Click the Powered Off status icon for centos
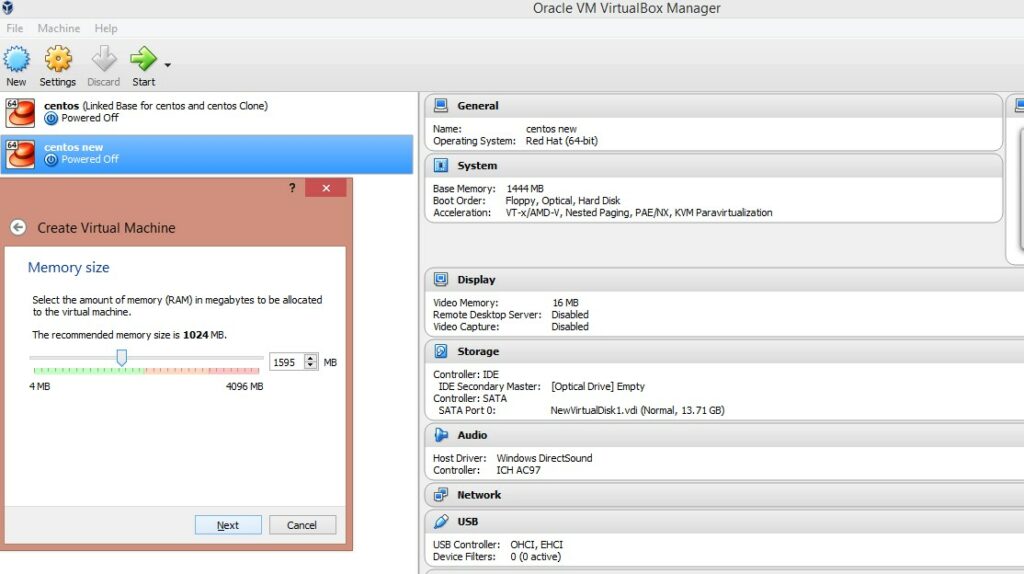 [x=51, y=118]
